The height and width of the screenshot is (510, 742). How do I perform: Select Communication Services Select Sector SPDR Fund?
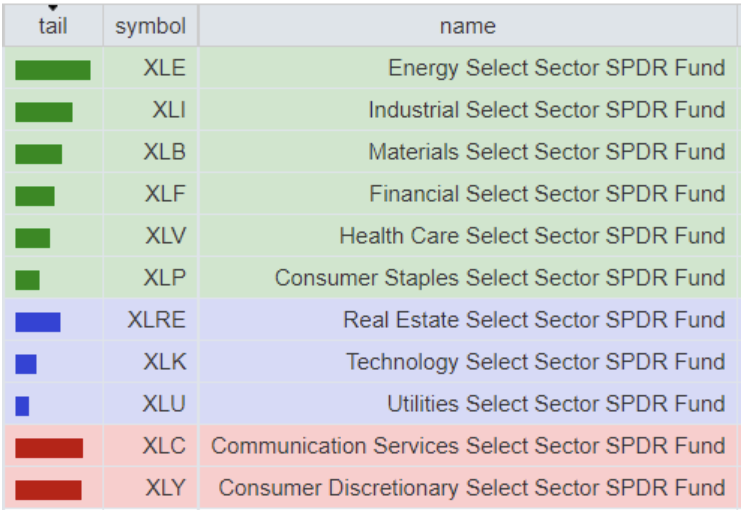(x=468, y=446)
